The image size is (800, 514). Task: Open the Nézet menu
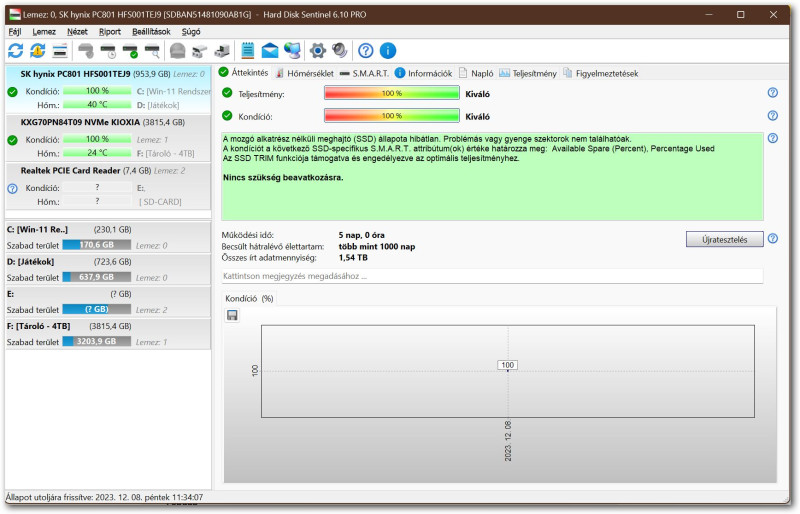[x=77, y=32]
